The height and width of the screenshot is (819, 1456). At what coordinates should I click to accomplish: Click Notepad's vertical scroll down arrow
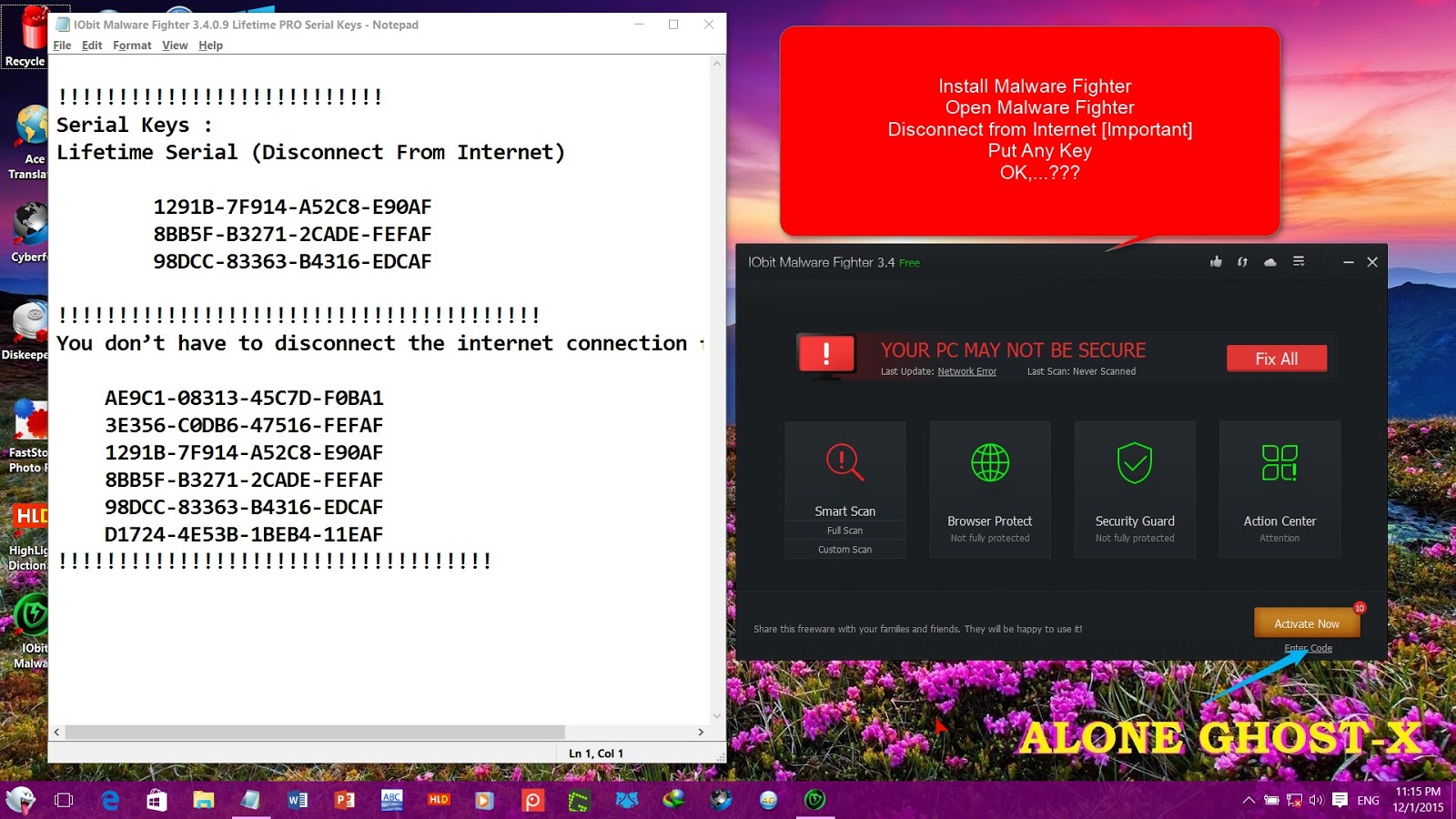coord(717,716)
